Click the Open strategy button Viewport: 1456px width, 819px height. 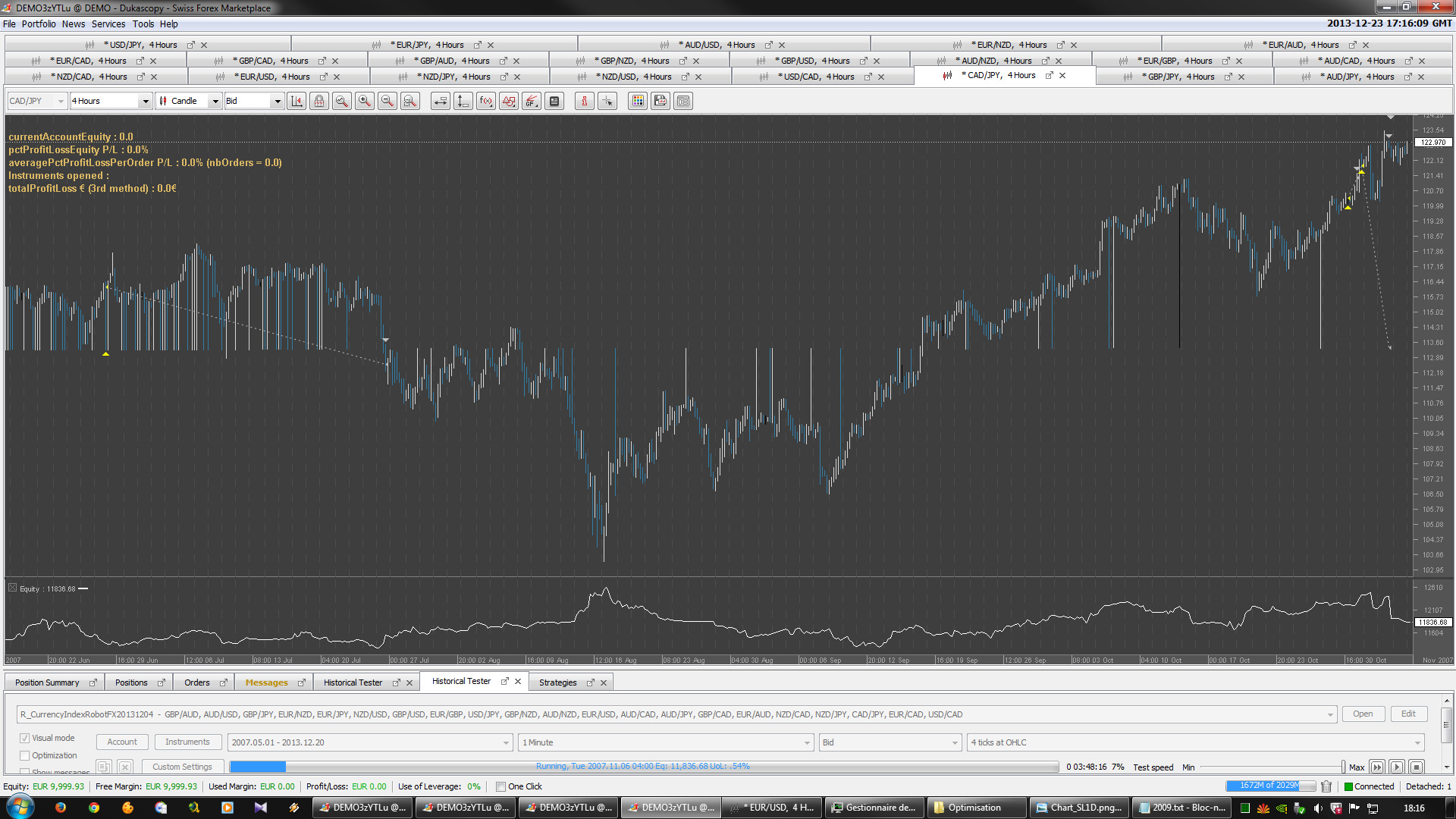1363,714
